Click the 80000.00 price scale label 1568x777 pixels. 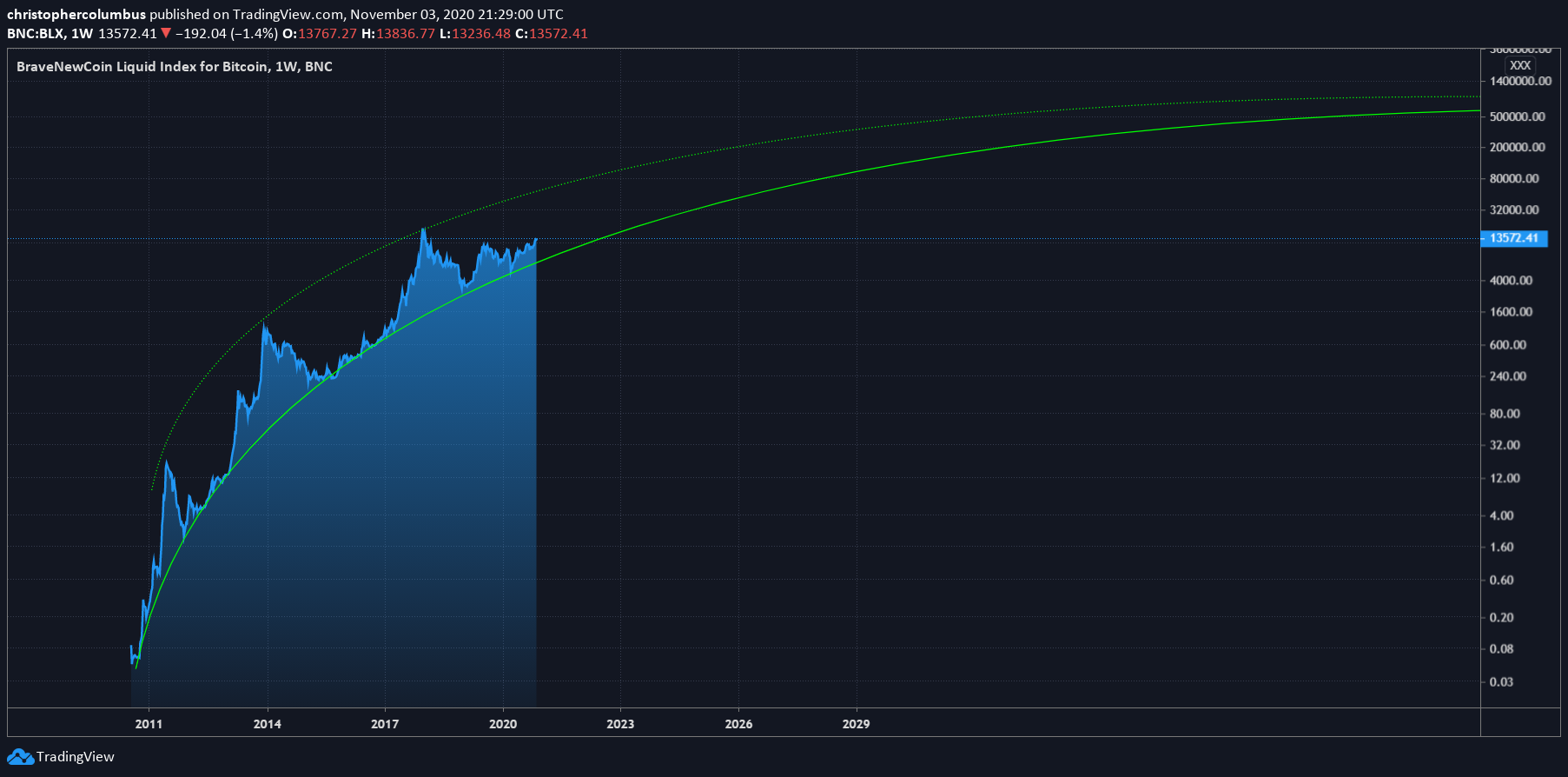(1514, 179)
